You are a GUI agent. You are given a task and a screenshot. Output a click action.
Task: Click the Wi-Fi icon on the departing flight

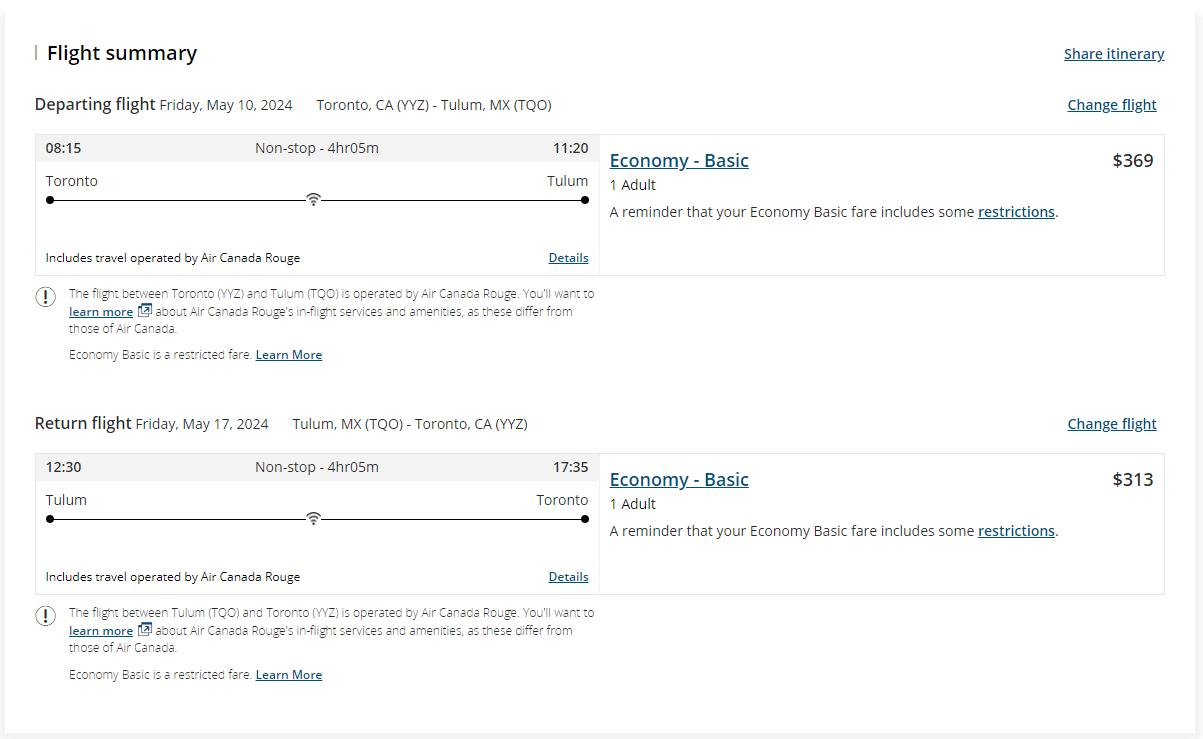313,200
